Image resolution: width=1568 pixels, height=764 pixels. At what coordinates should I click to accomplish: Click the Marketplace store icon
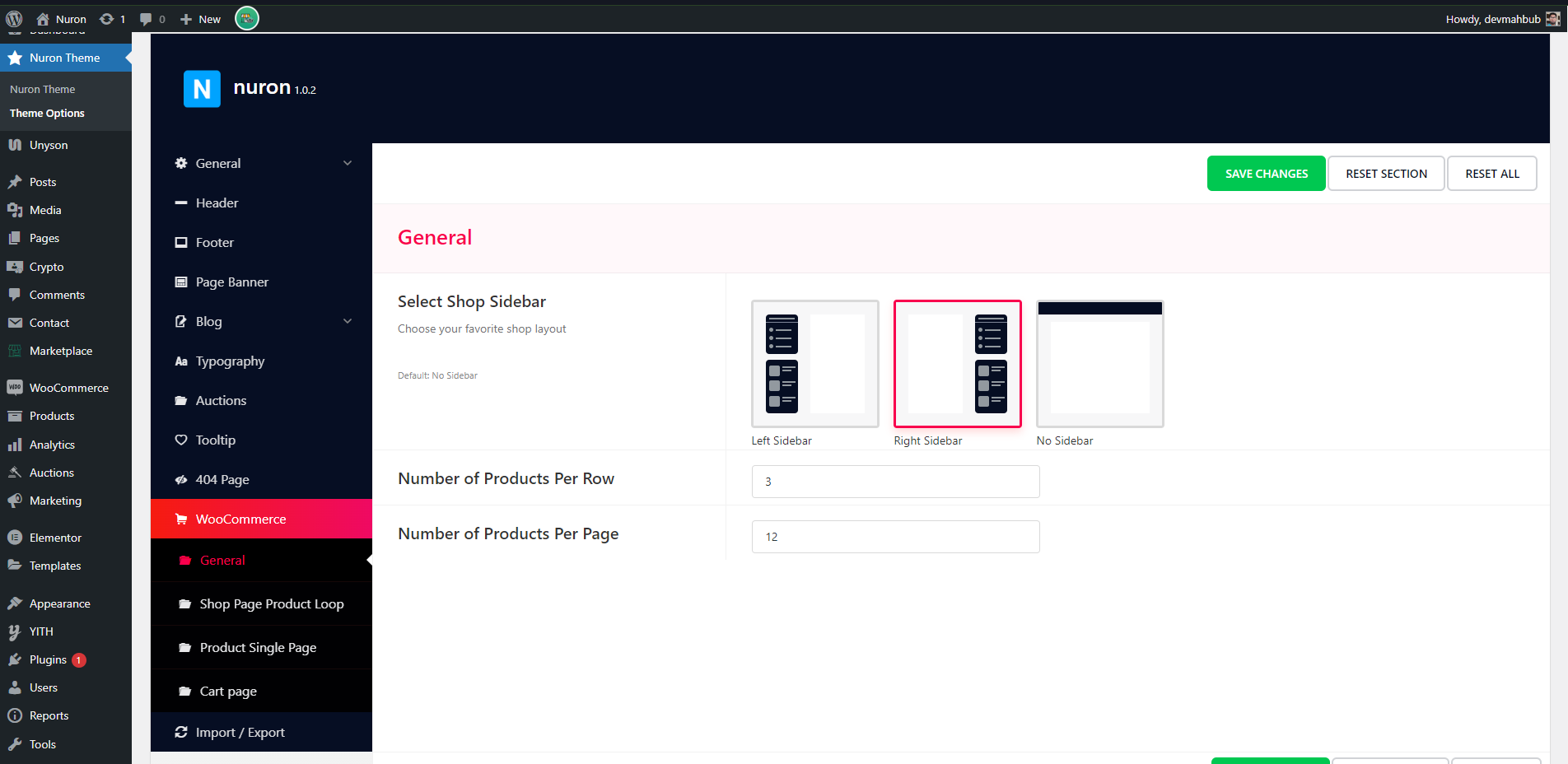15,351
